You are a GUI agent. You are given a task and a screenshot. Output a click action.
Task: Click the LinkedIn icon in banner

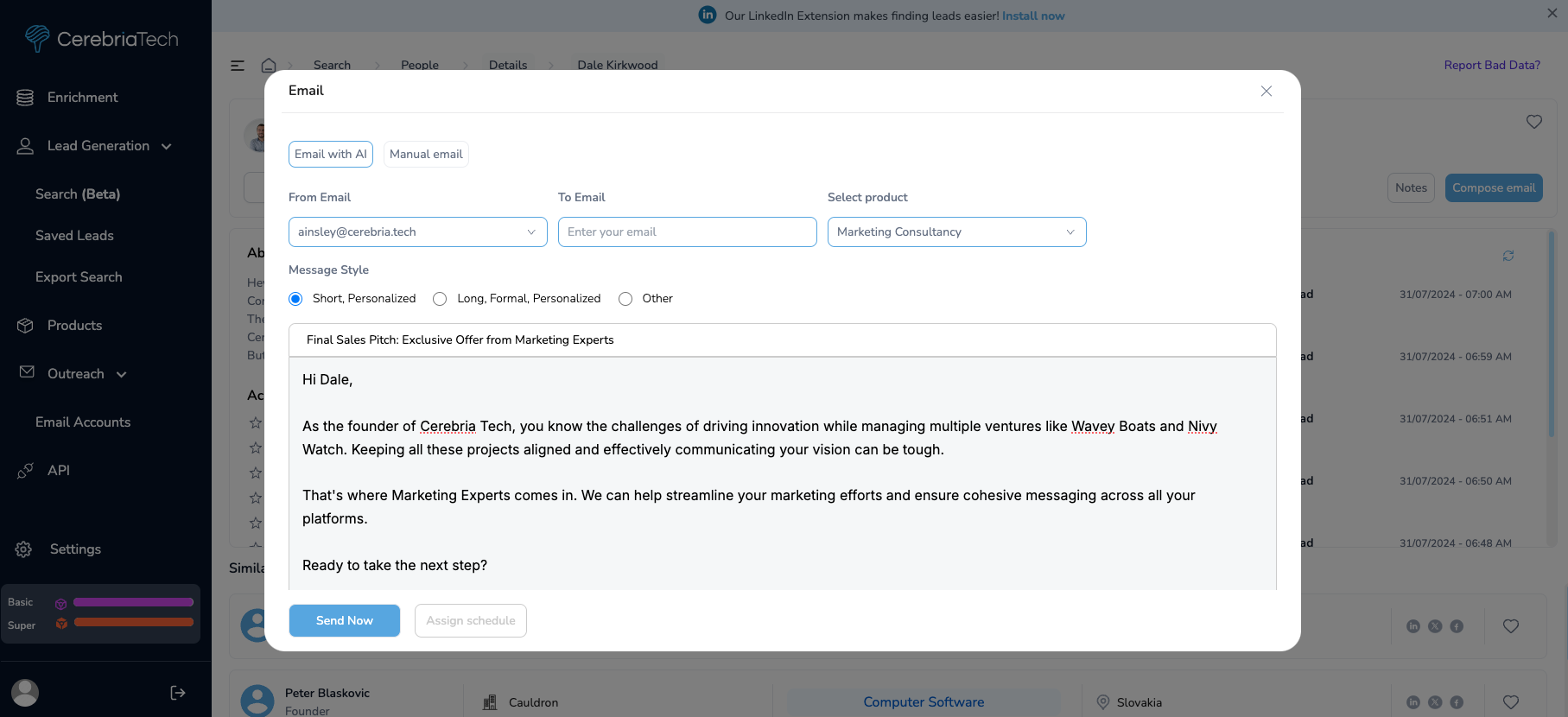[x=708, y=15]
